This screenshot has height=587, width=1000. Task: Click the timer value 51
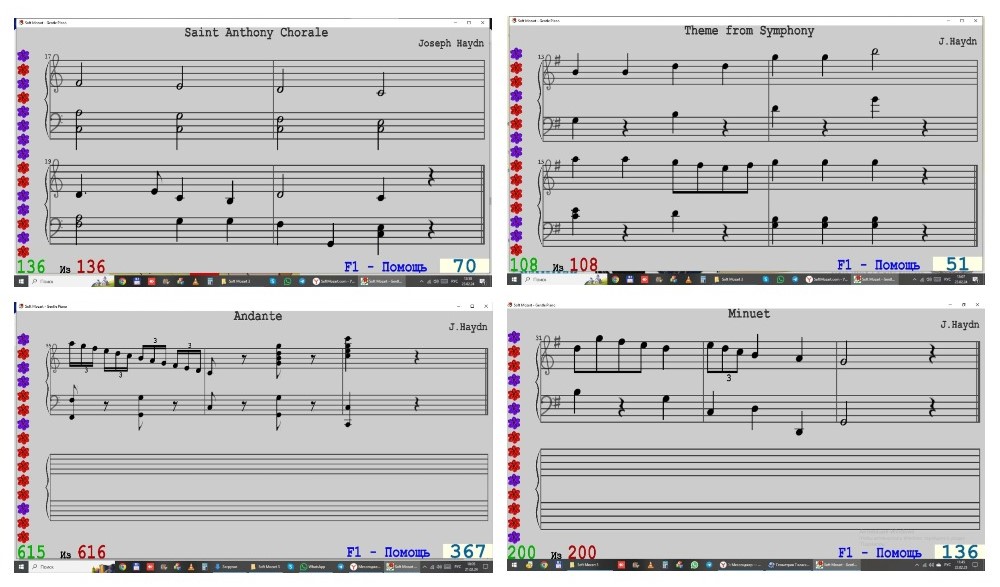(x=957, y=264)
